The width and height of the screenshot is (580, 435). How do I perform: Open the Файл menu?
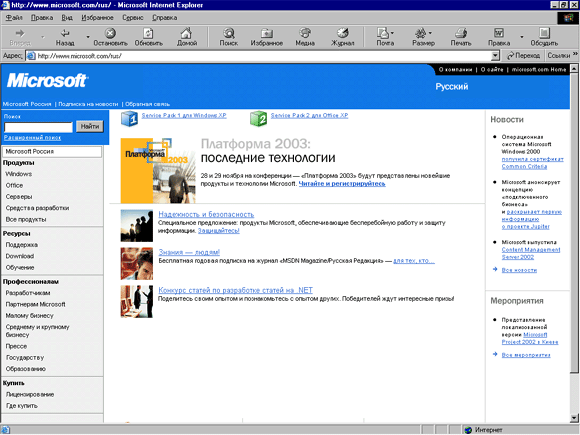[14, 17]
